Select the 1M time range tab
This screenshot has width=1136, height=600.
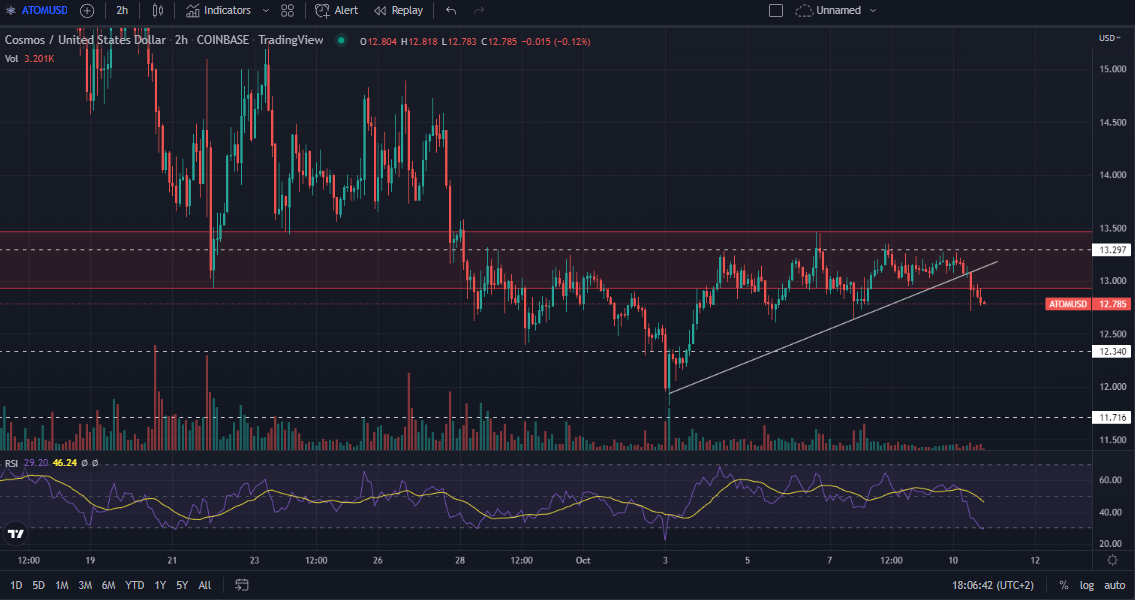[x=62, y=585]
